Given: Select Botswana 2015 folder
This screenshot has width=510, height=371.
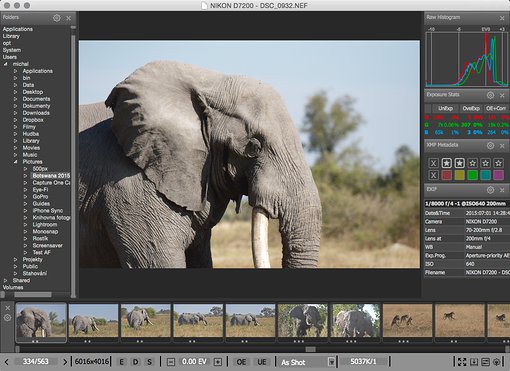Looking at the screenshot, I should [x=51, y=176].
